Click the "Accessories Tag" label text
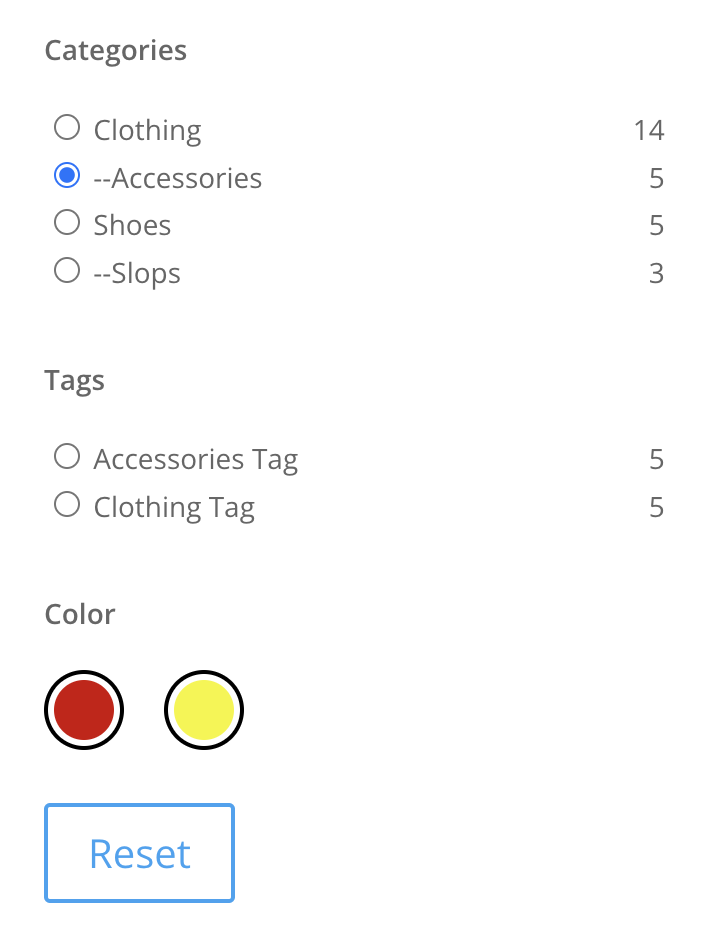 [x=195, y=460]
